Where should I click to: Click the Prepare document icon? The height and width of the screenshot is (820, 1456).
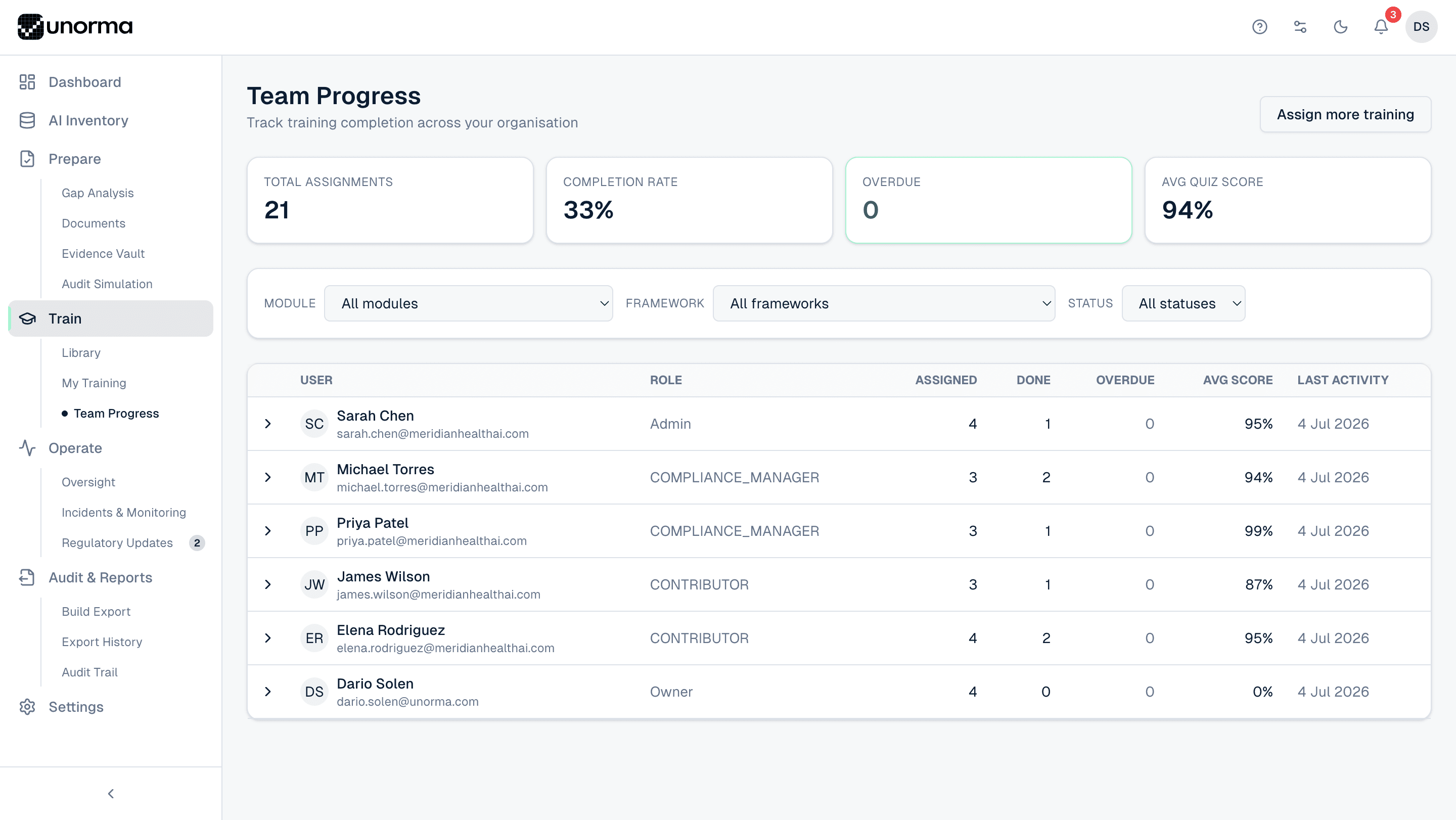[27, 159]
